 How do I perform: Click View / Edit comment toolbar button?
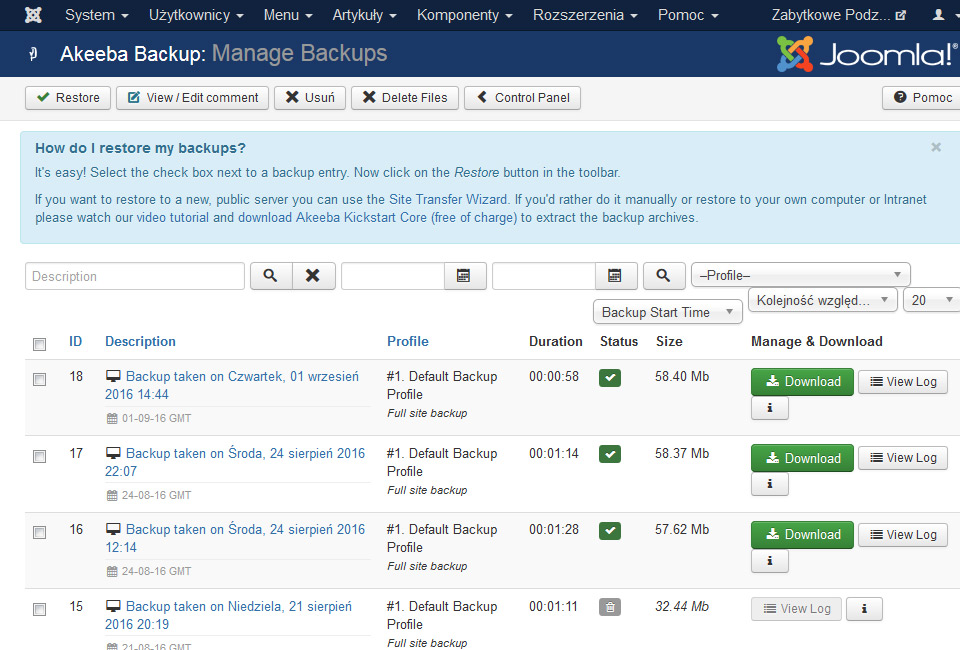click(x=193, y=98)
